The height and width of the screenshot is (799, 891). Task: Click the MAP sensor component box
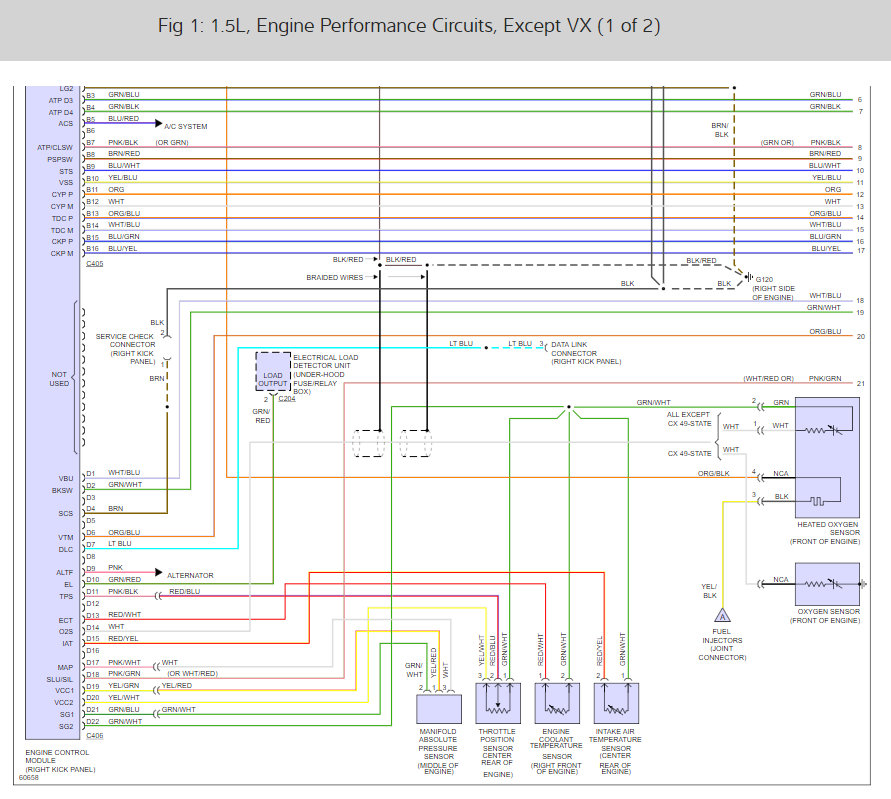click(x=439, y=709)
